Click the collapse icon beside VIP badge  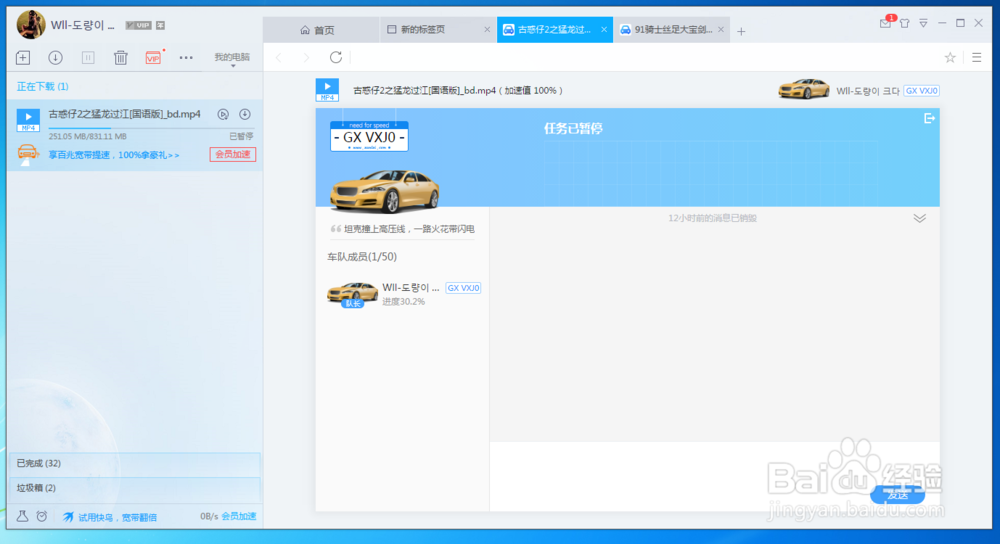coord(161,26)
